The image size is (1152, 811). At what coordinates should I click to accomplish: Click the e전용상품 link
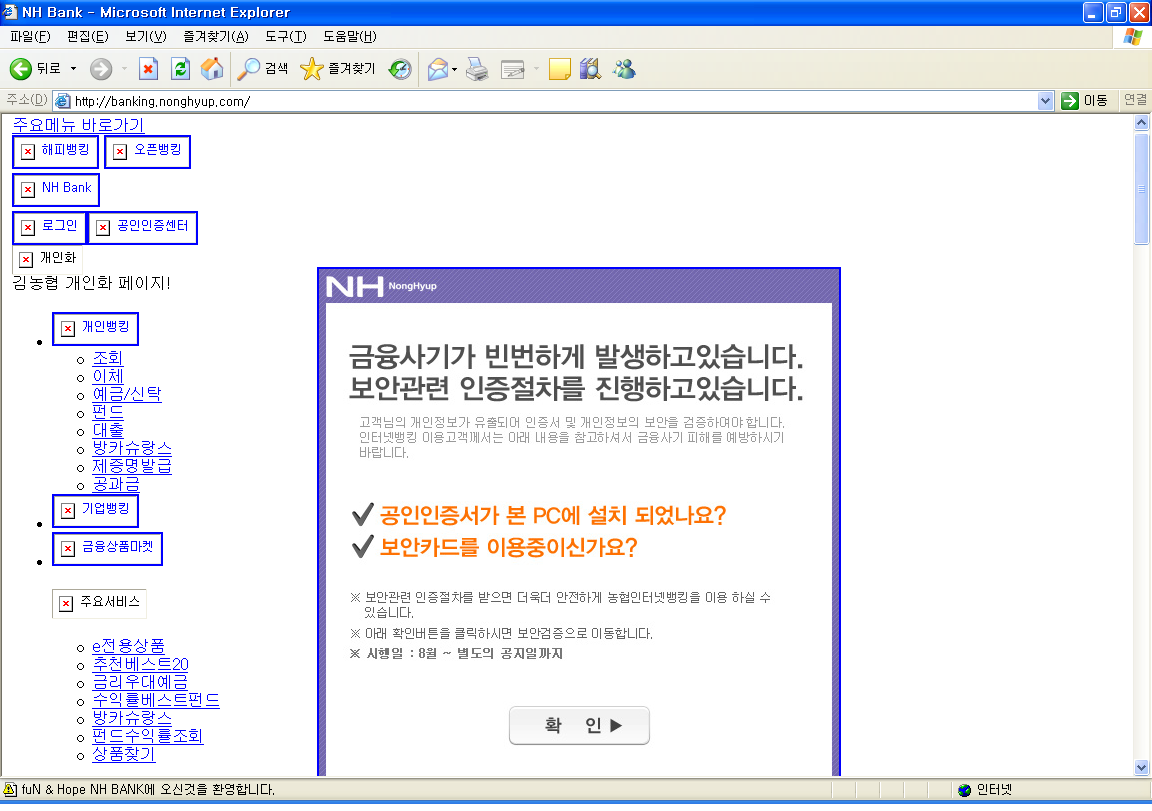(x=128, y=646)
